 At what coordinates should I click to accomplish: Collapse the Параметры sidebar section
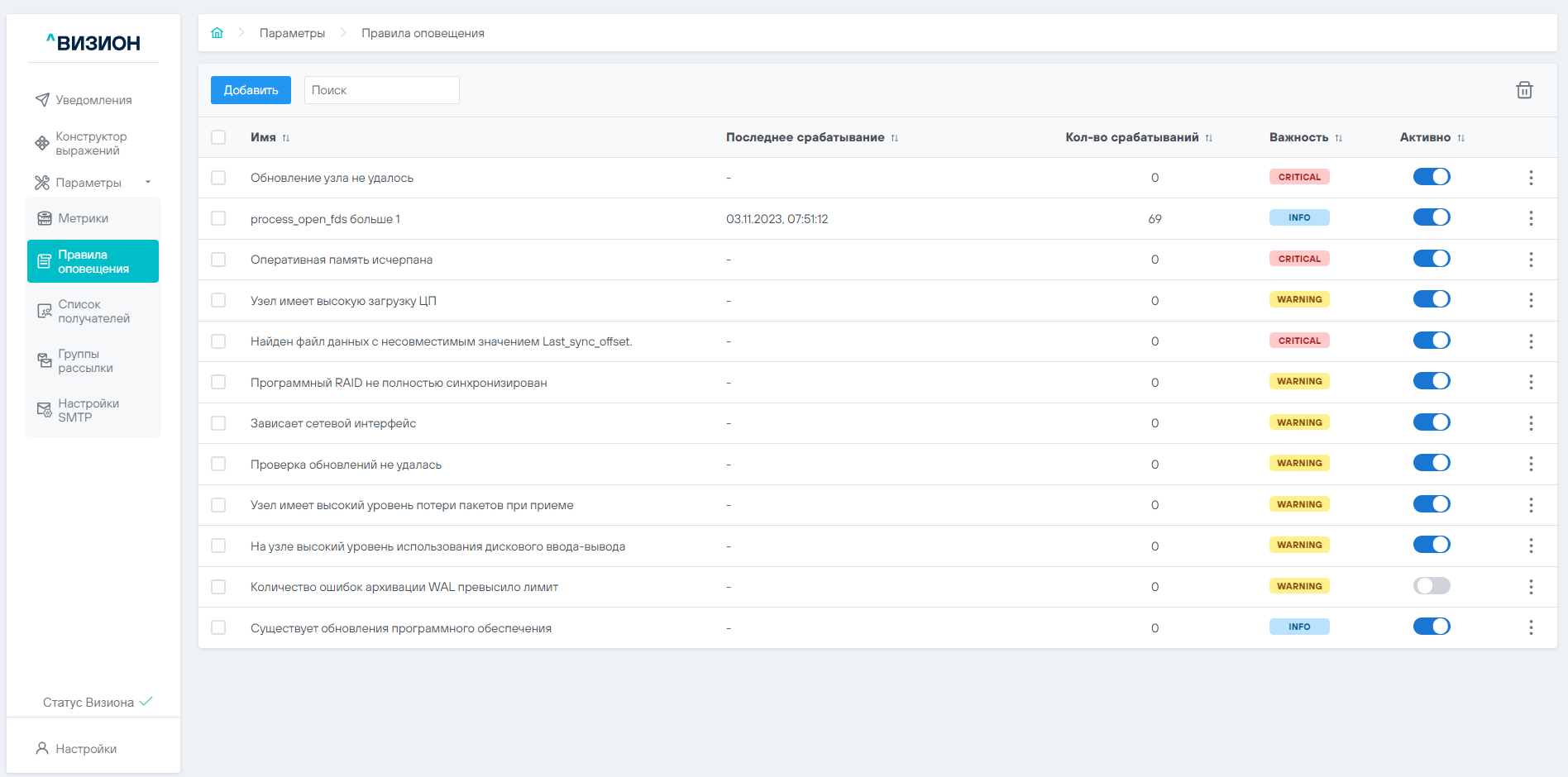tap(148, 183)
